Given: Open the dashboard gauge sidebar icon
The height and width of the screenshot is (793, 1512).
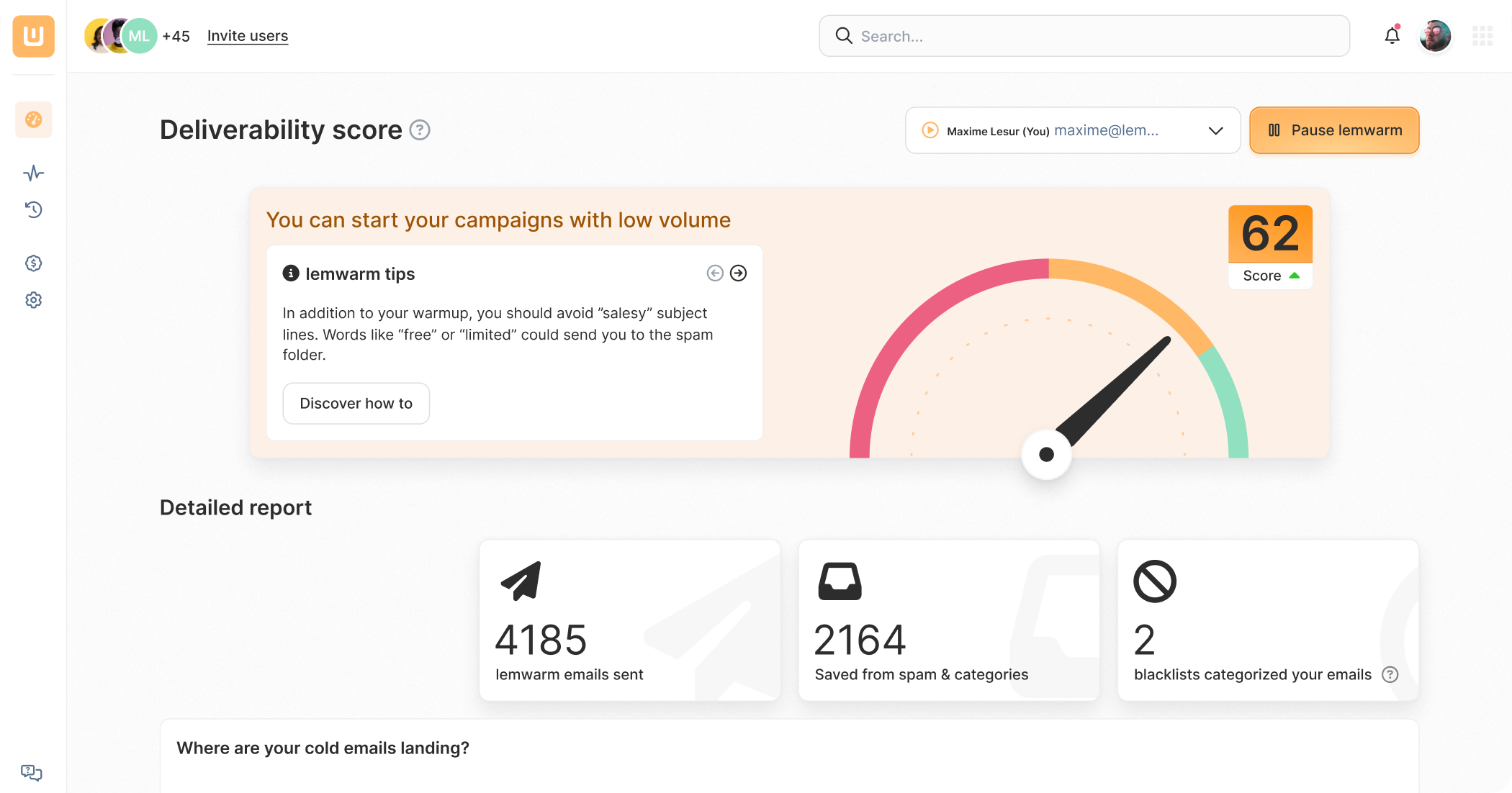Looking at the screenshot, I should click(x=33, y=119).
